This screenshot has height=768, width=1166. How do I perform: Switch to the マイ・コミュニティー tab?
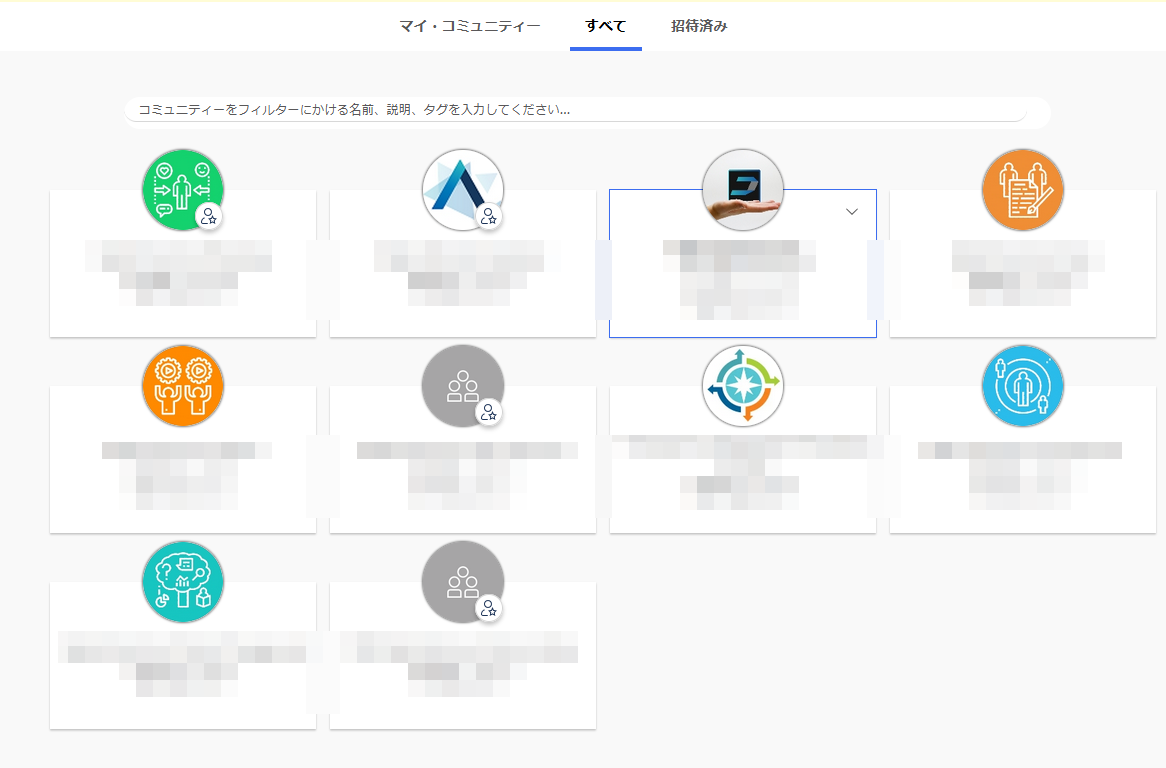469,26
